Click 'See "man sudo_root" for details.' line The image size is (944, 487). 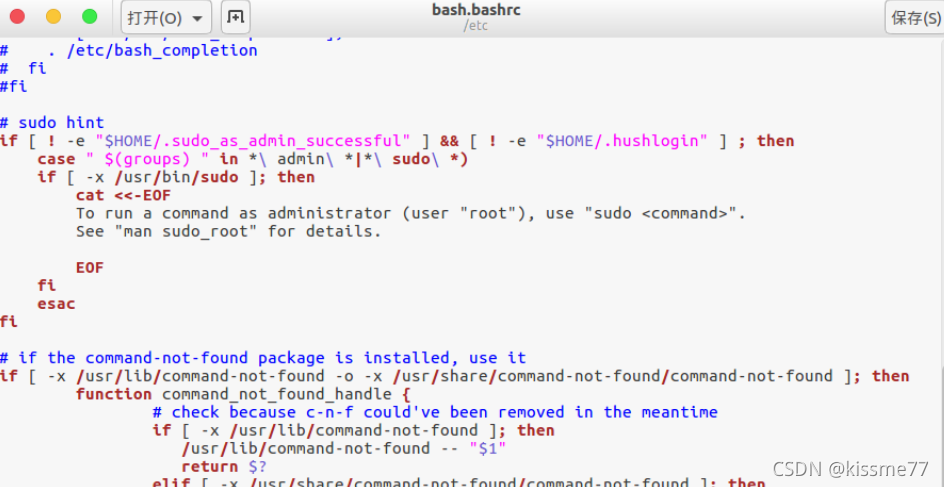229,231
